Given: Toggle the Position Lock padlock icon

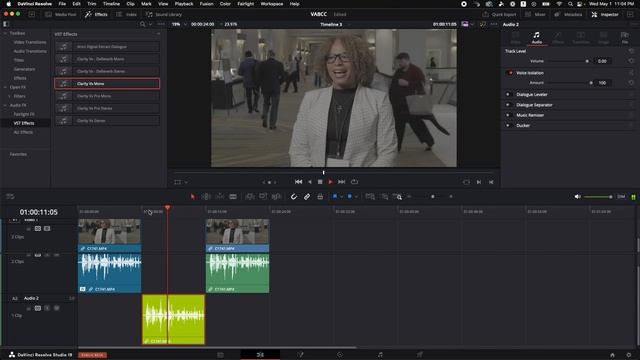Looking at the screenshot, I should click(320, 197).
